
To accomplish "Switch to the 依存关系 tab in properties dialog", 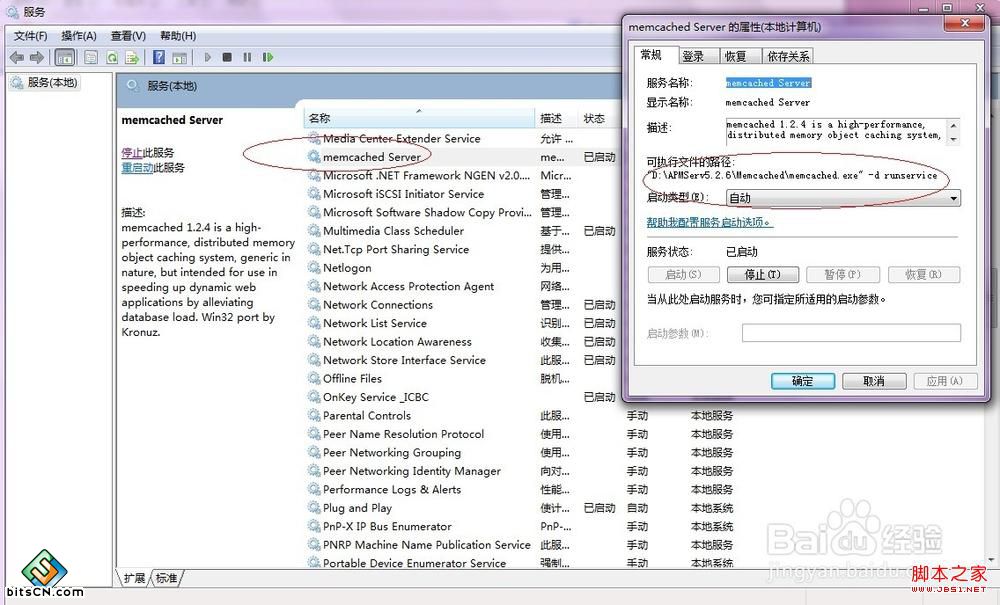I will (x=788, y=56).
